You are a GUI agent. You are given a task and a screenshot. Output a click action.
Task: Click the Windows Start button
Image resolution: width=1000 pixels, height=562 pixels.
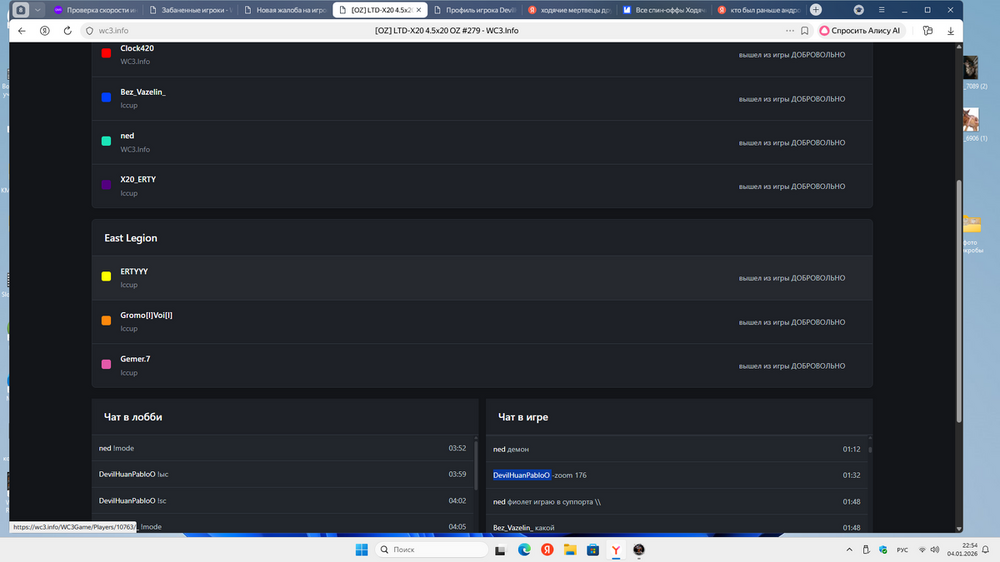361,550
